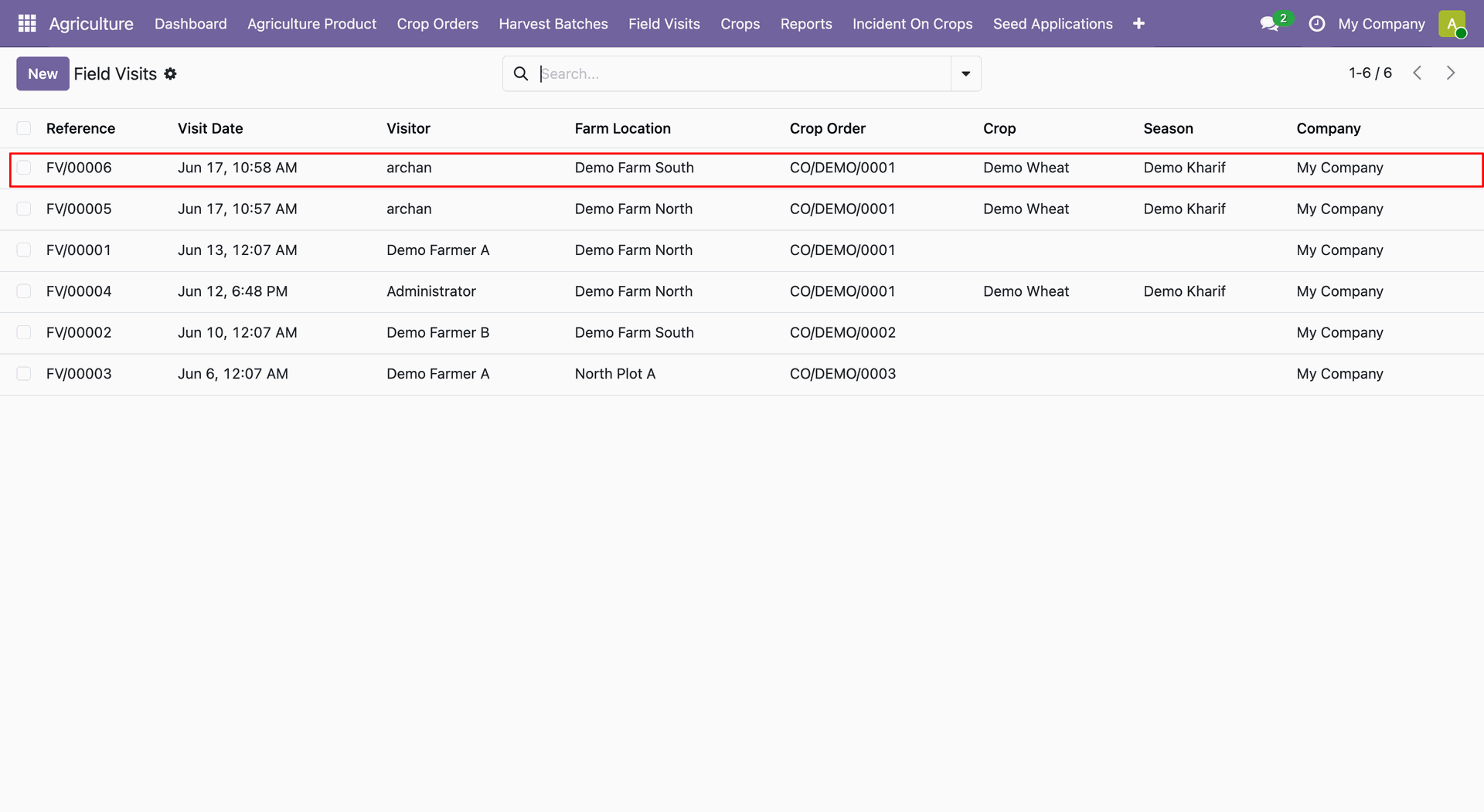Click the Administrator visitor cell
The width and height of the screenshot is (1484, 812).
point(431,291)
